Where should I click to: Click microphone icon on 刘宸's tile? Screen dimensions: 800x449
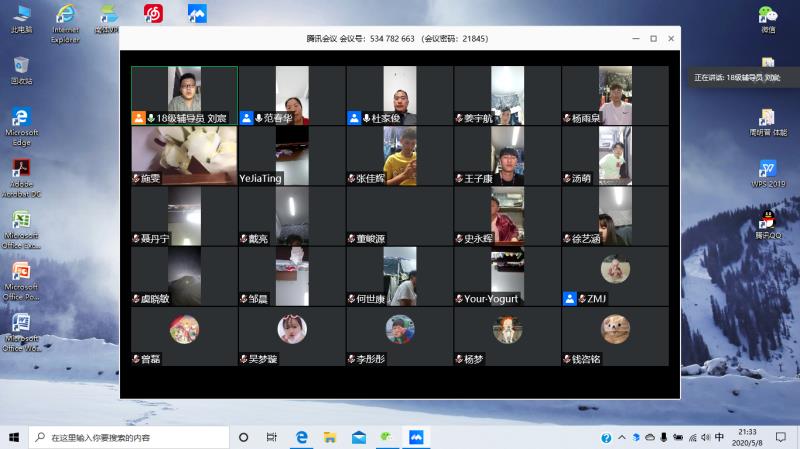click(x=150, y=118)
